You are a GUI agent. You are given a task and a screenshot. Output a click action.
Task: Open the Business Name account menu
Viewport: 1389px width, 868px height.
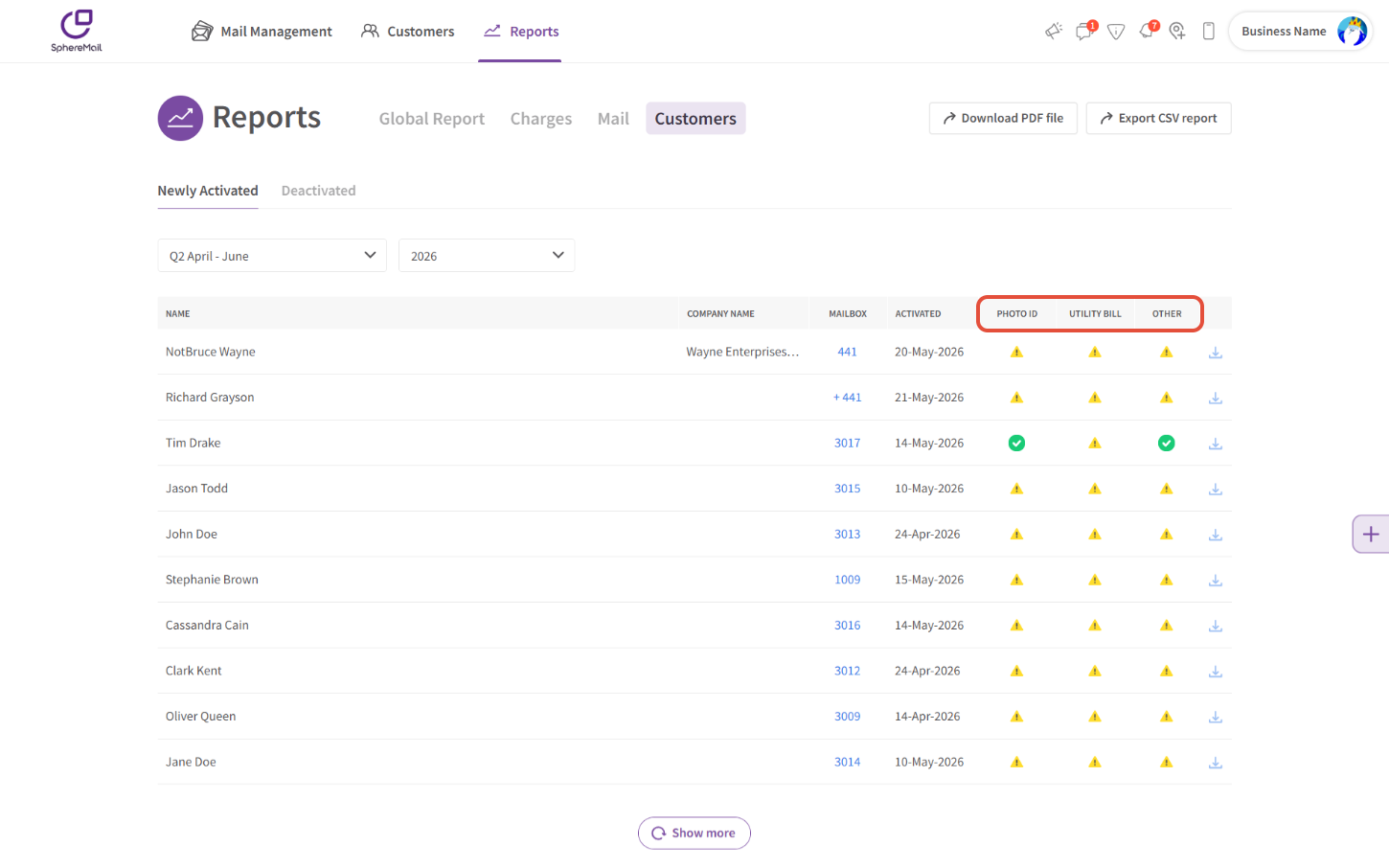tap(1301, 31)
